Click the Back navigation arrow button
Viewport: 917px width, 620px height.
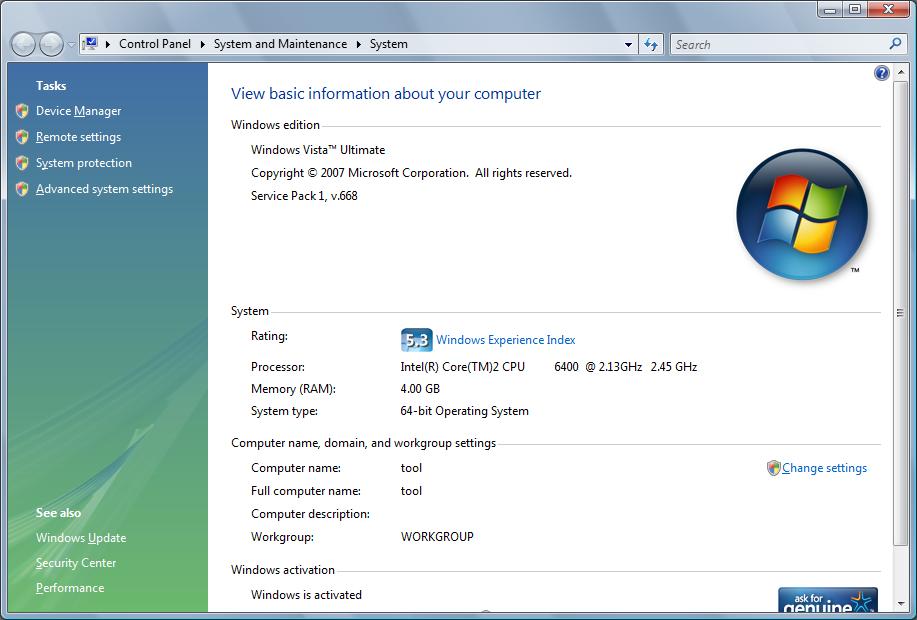click(x=23, y=44)
